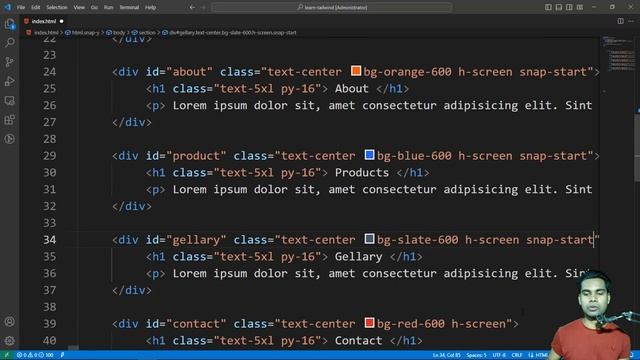Toggle the Secondary Side Bar layout button
The height and width of the screenshot is (360, 640).
[x=569, y=7]
